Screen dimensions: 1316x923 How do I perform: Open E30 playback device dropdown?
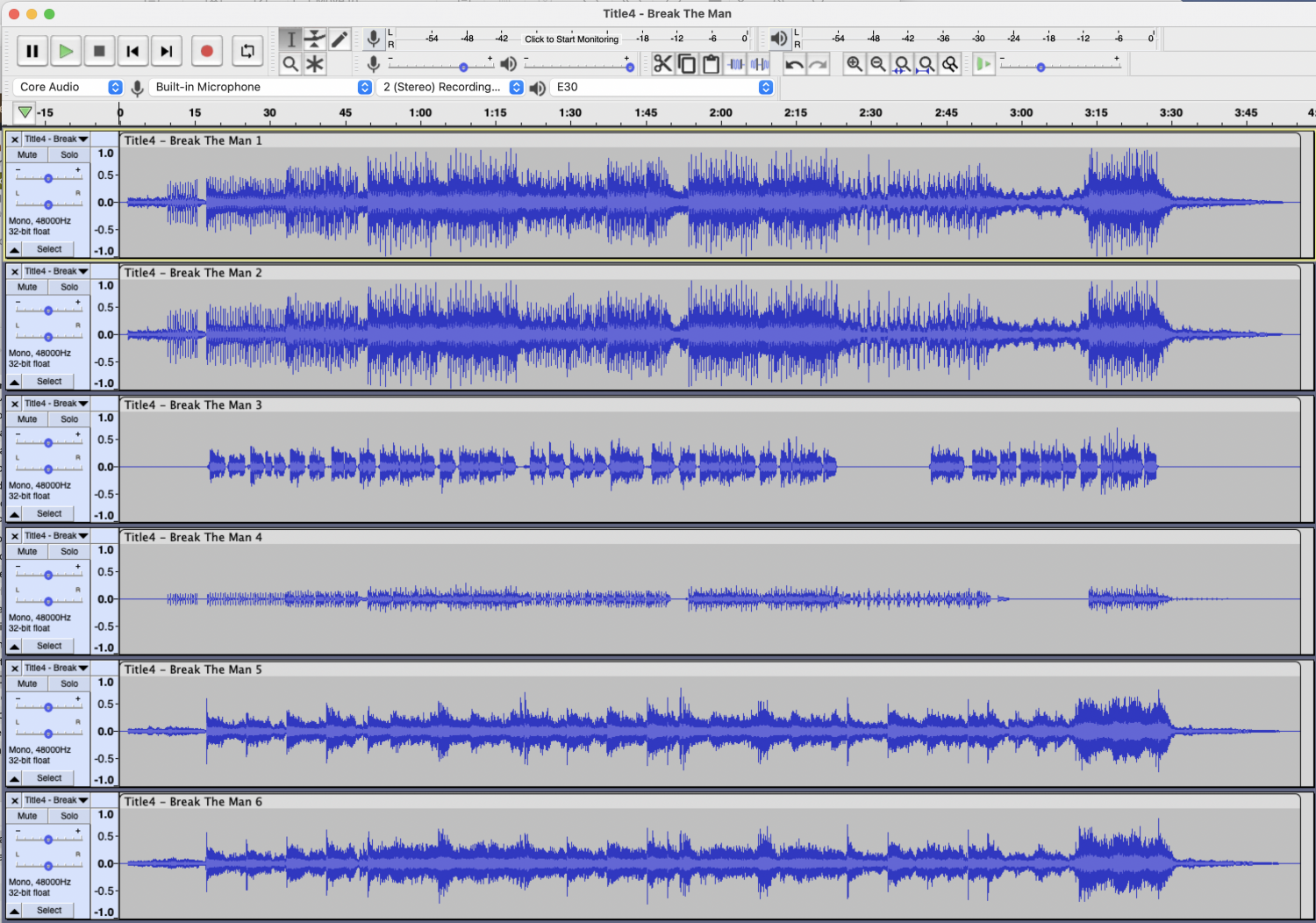click(662, 87)
